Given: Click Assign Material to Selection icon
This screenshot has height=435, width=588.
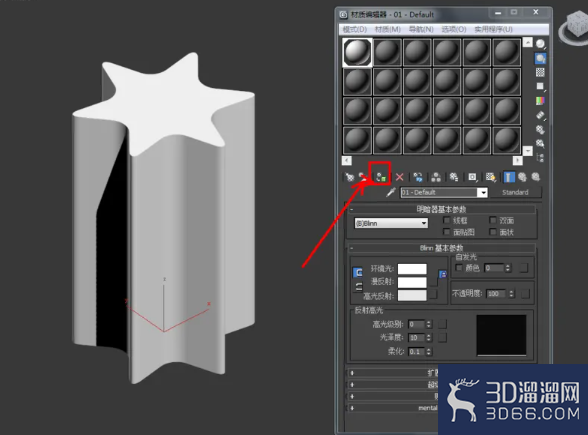Looking at the screenshot, I should pos(381,177).
